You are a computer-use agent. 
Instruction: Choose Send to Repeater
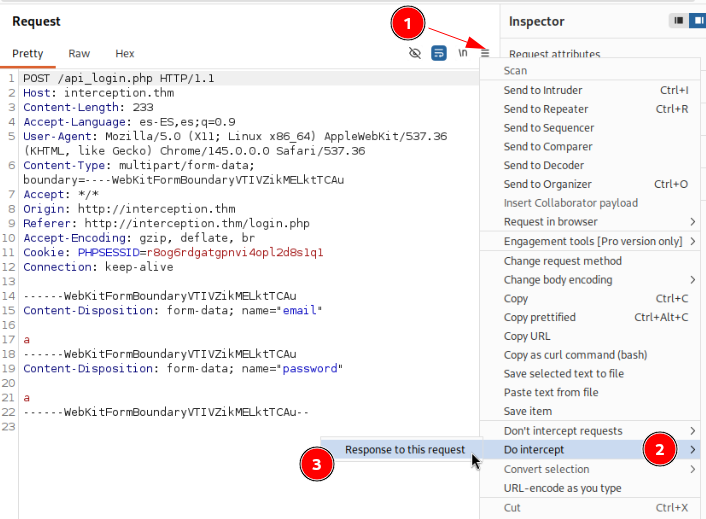(590, 109)
